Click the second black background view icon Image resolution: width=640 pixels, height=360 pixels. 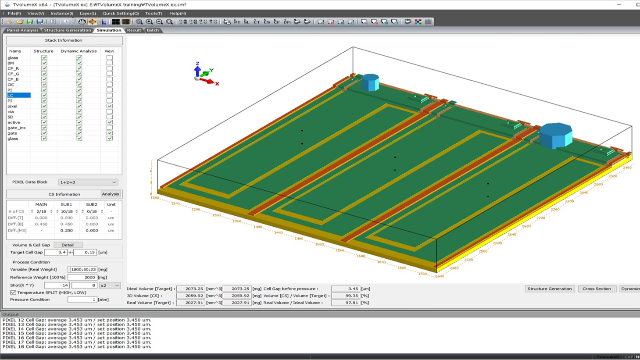click(126, 22)
